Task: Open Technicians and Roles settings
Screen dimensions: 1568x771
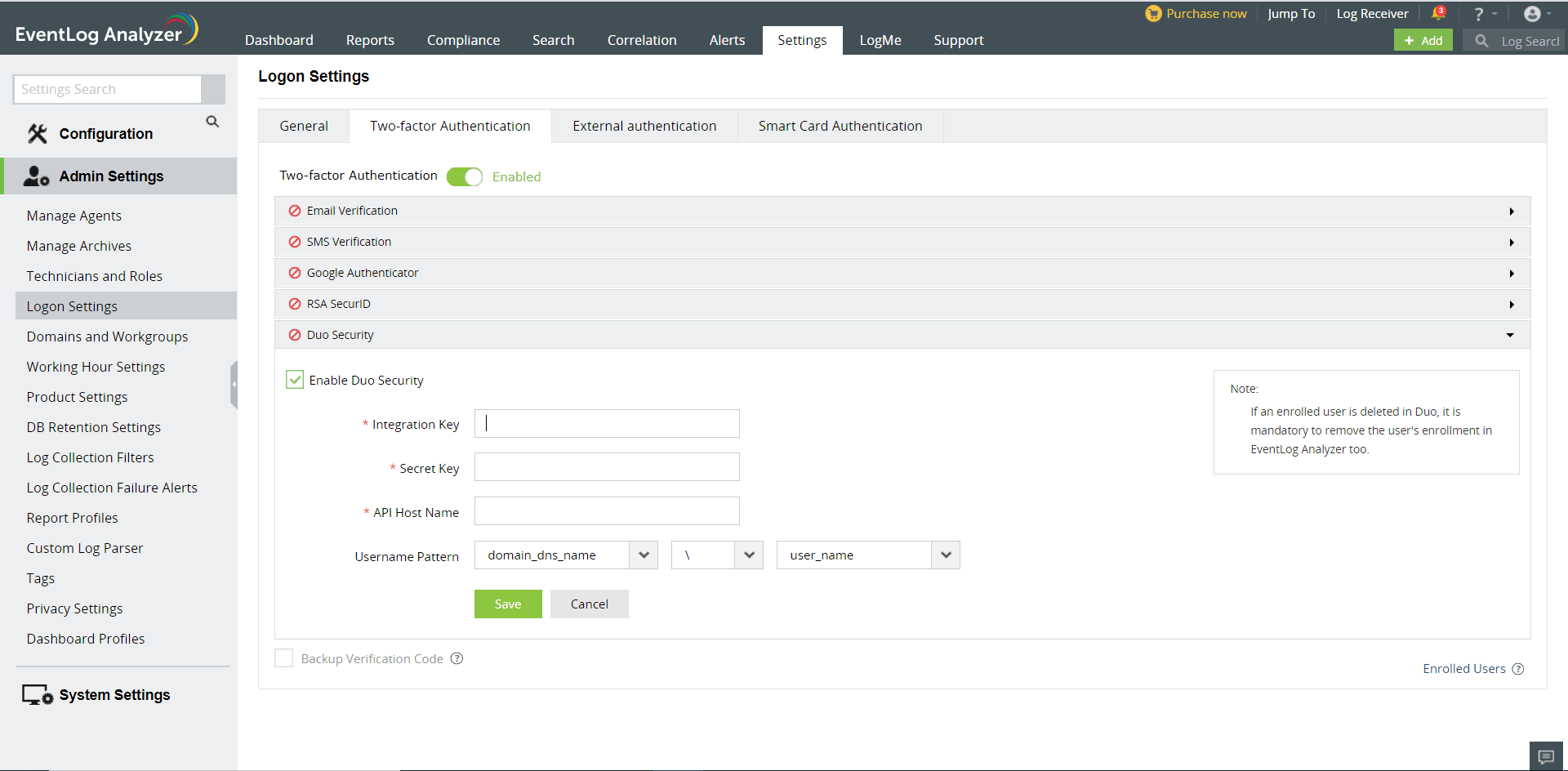Action: (95, 276)
